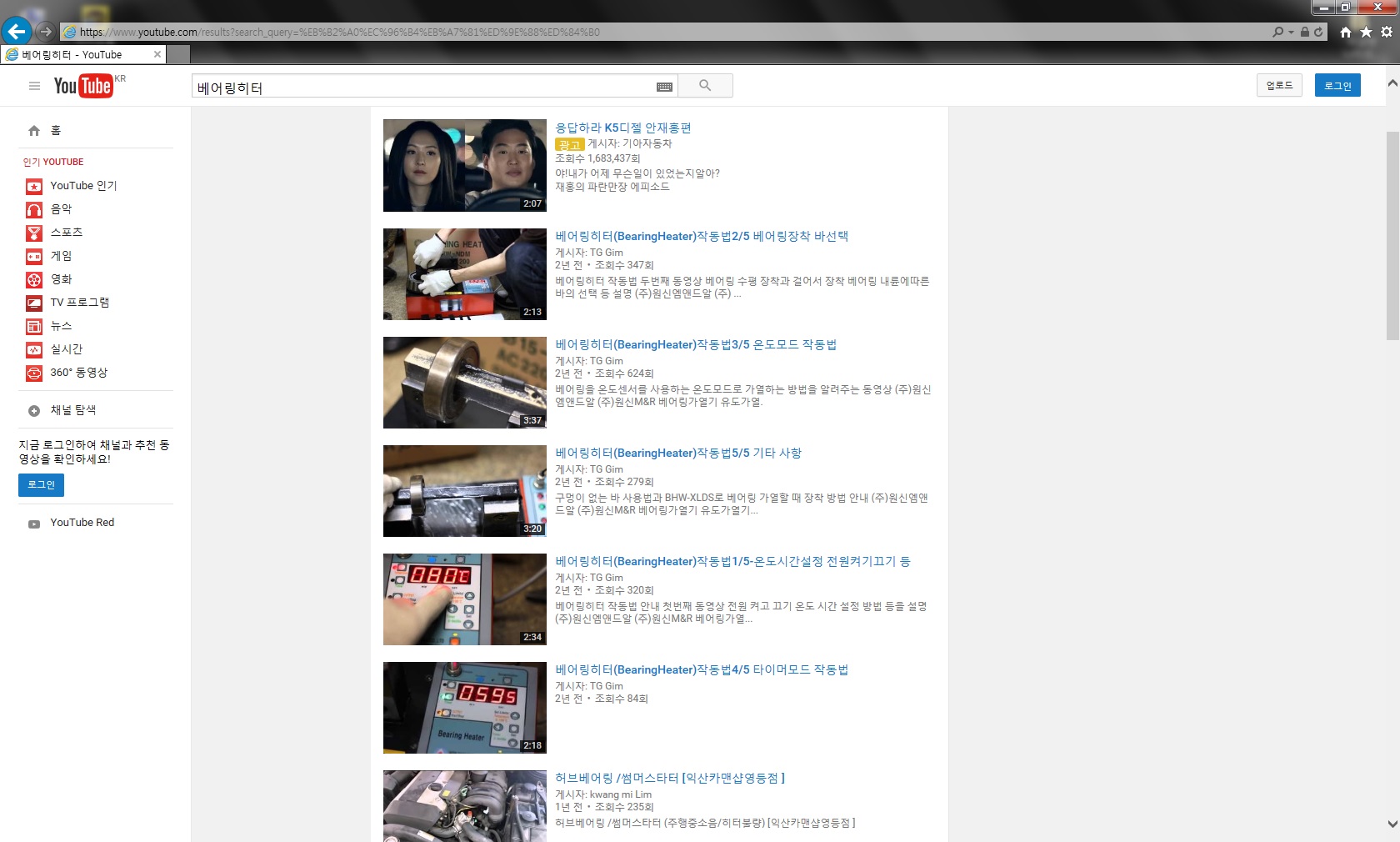Open 채널 탐색 browse channels item
1400x842 pixels.
tap(73, 410)
